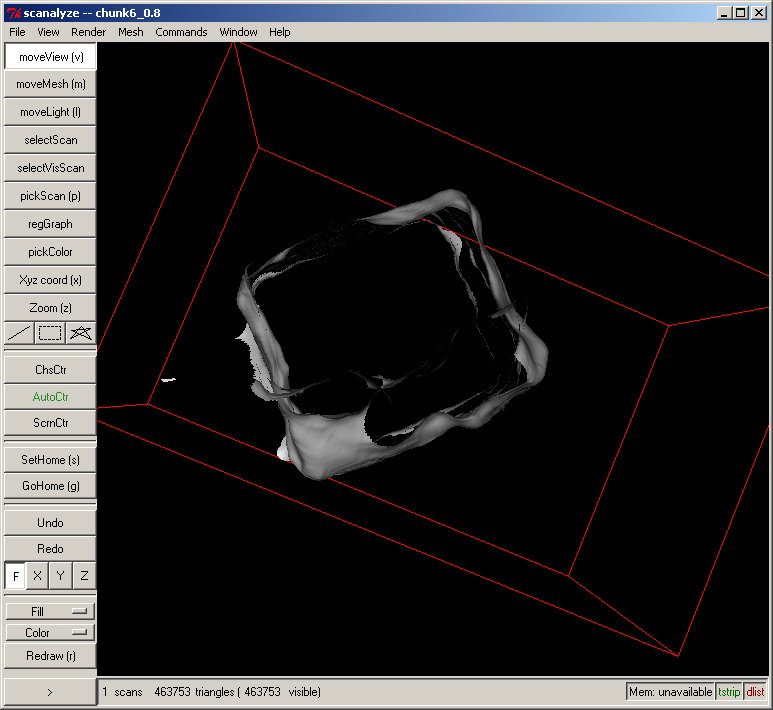
Task: Select the line selection tool icon
Action: 19,333
